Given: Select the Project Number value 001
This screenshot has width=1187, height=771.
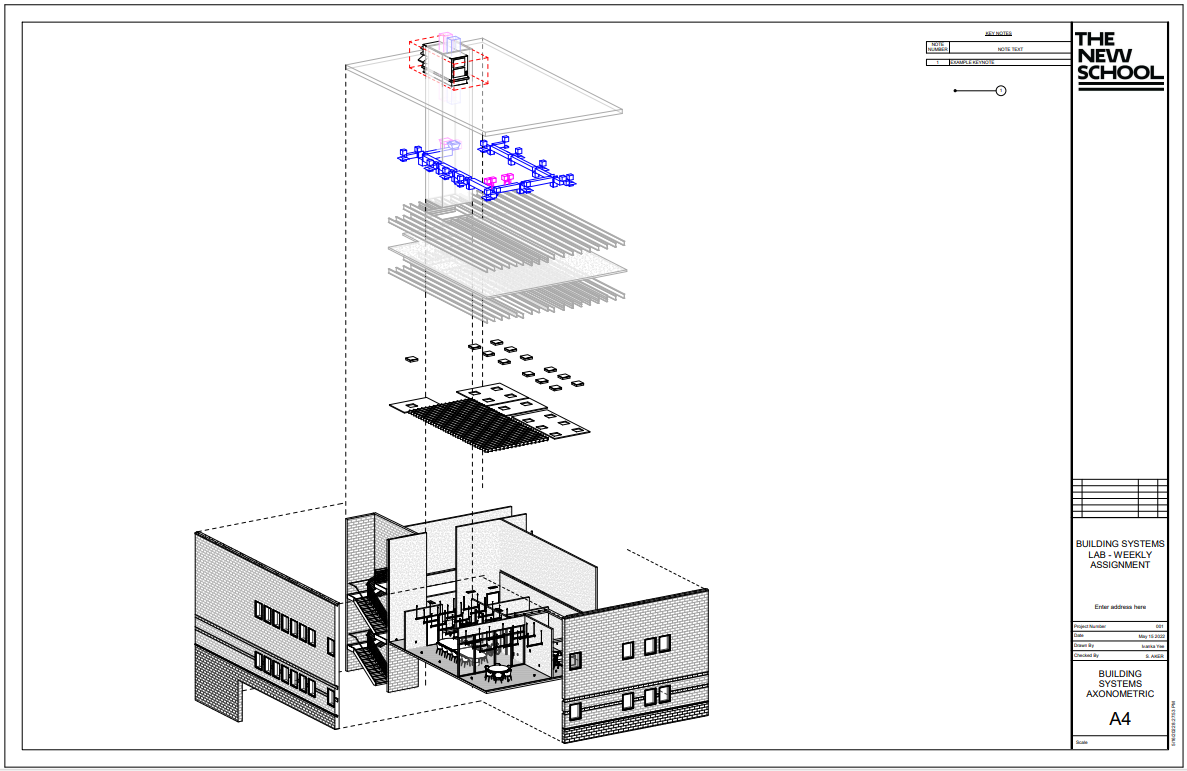Looking at the screenshot, I should [1161, 625].
